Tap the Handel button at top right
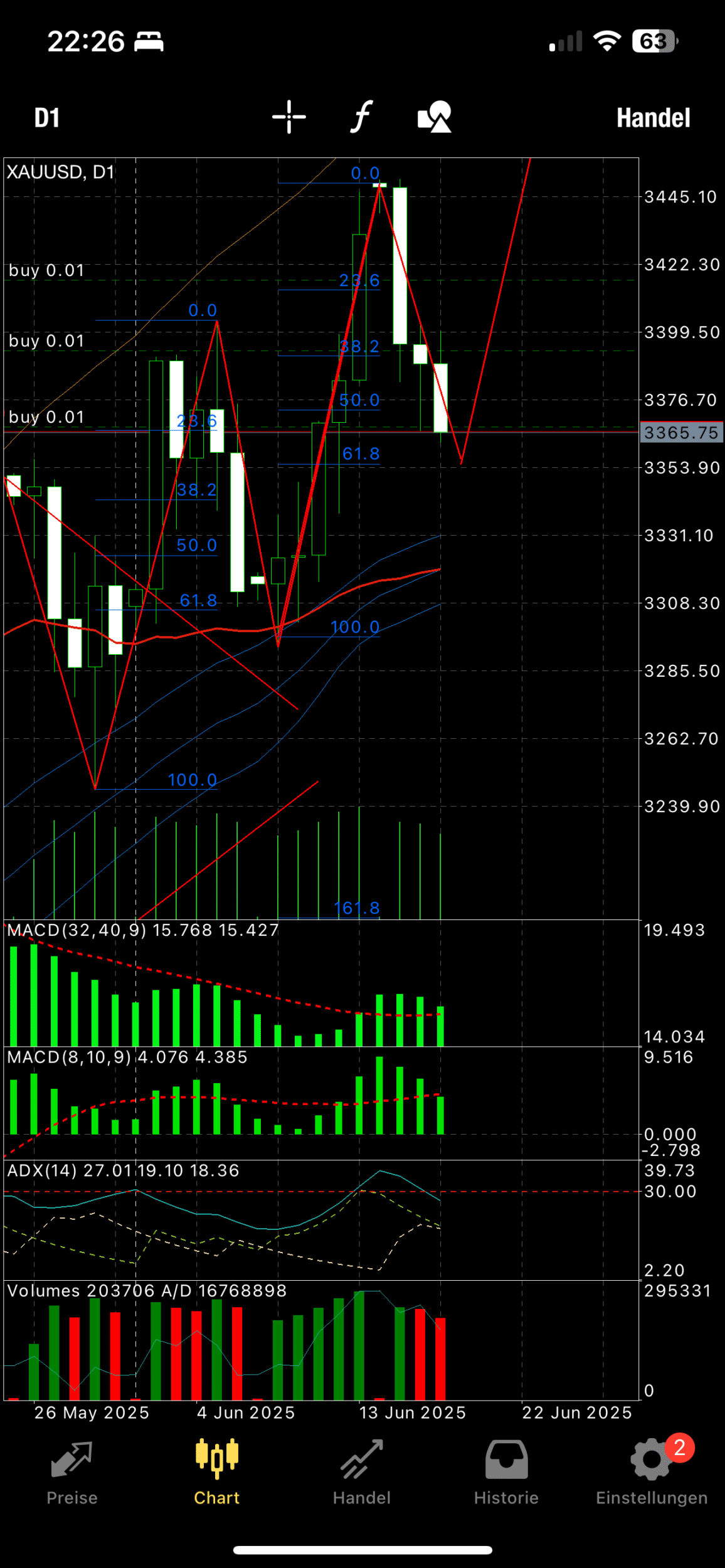 click(x=653, y=118)
